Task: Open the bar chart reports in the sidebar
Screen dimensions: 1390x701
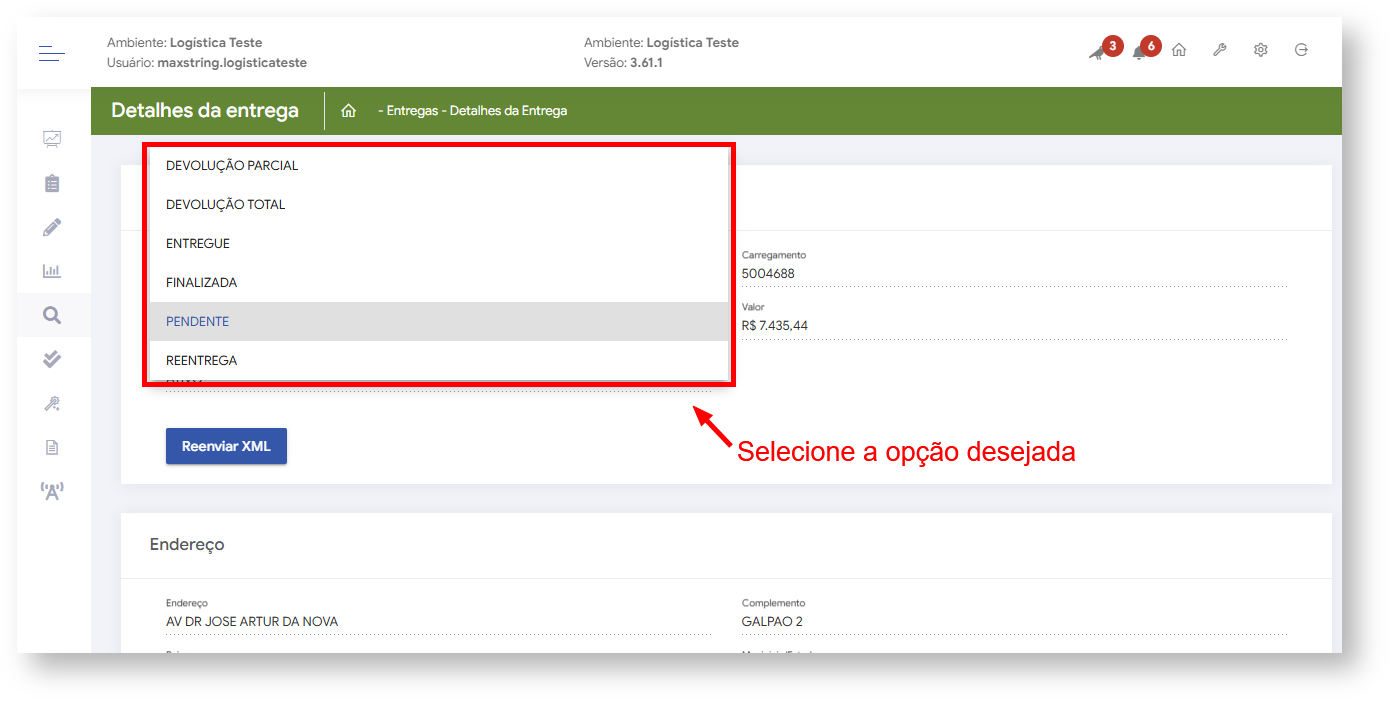Action: [52, 271]
